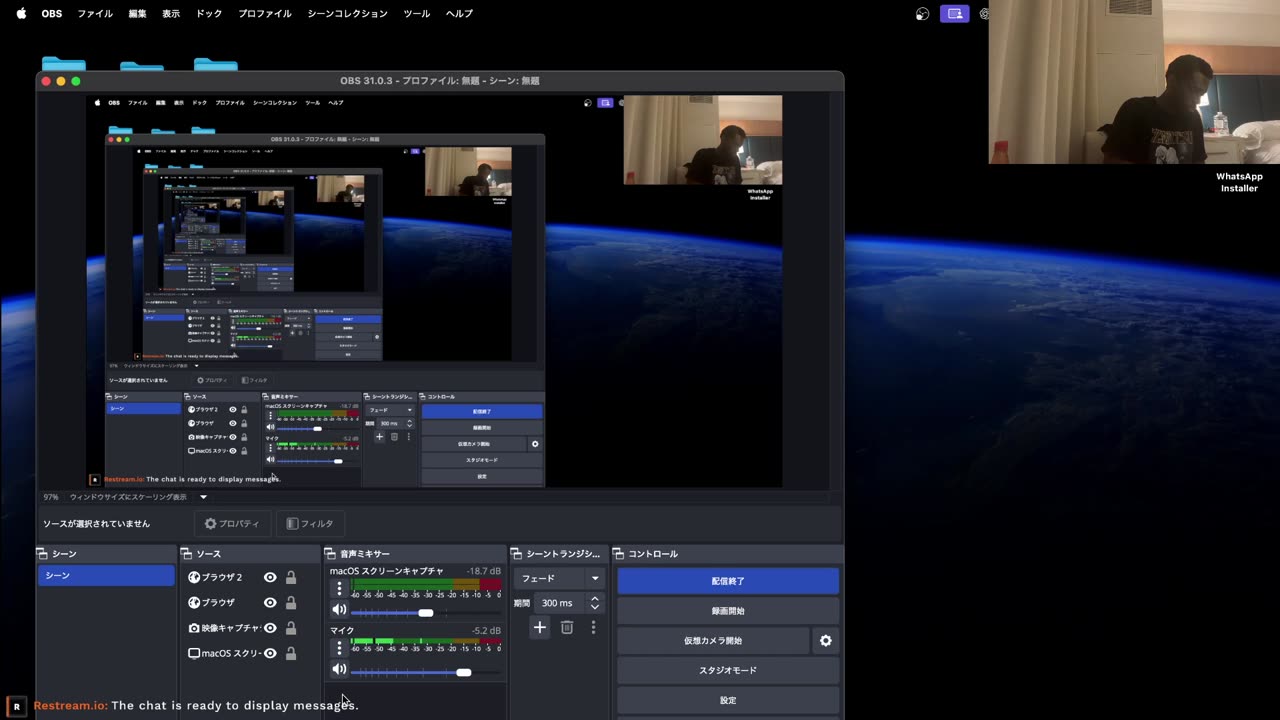This screenshot has width=1280, height=720.
Task: Hide the ブラウザ source with its eye icon
Action: pos(270,602)
